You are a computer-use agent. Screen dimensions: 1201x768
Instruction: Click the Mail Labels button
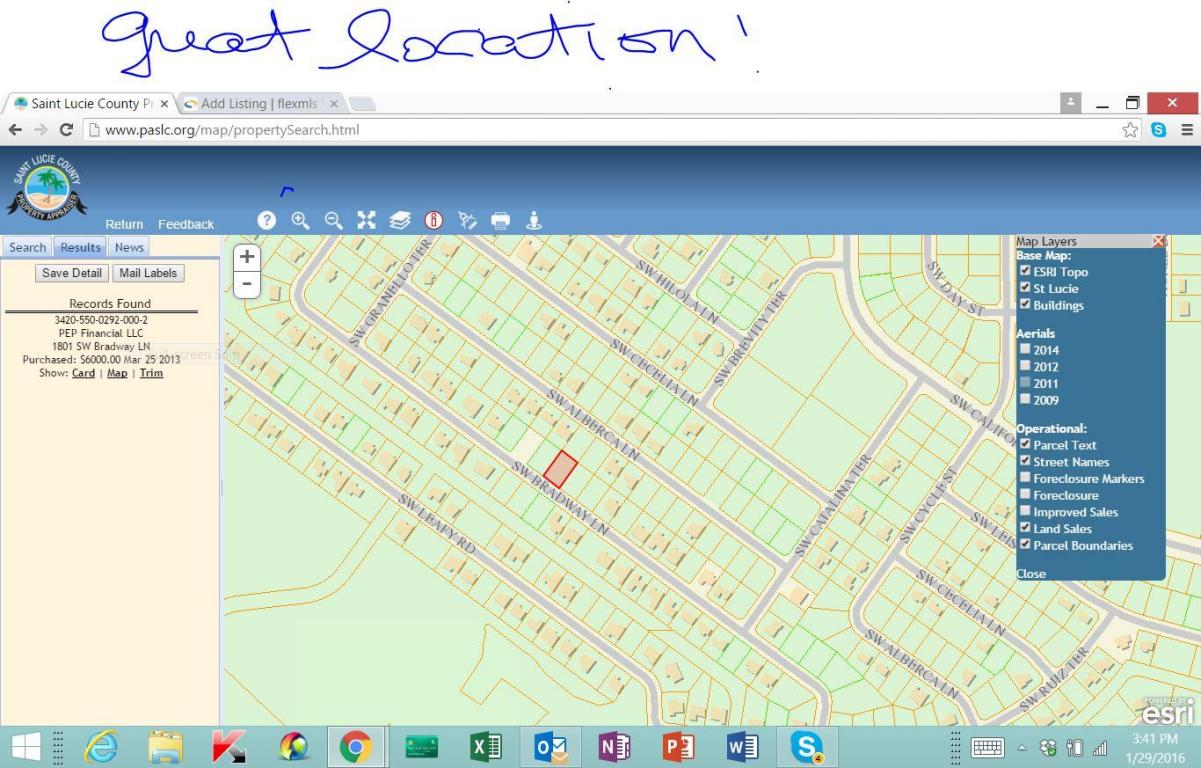(147, 273)
